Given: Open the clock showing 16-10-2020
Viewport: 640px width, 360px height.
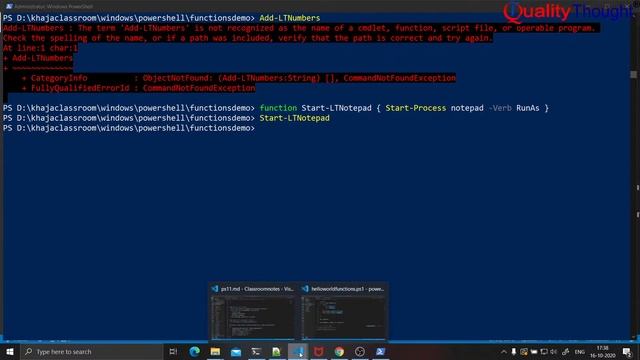Looking at the screenshot, I should [x=602, y=352].
